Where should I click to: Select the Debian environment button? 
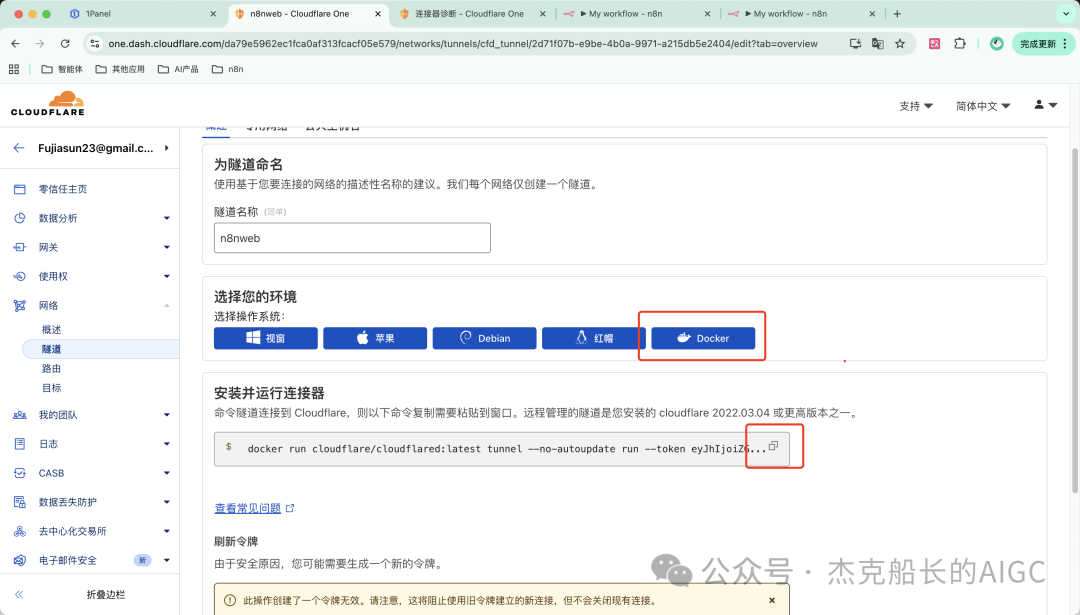[484, 338]
